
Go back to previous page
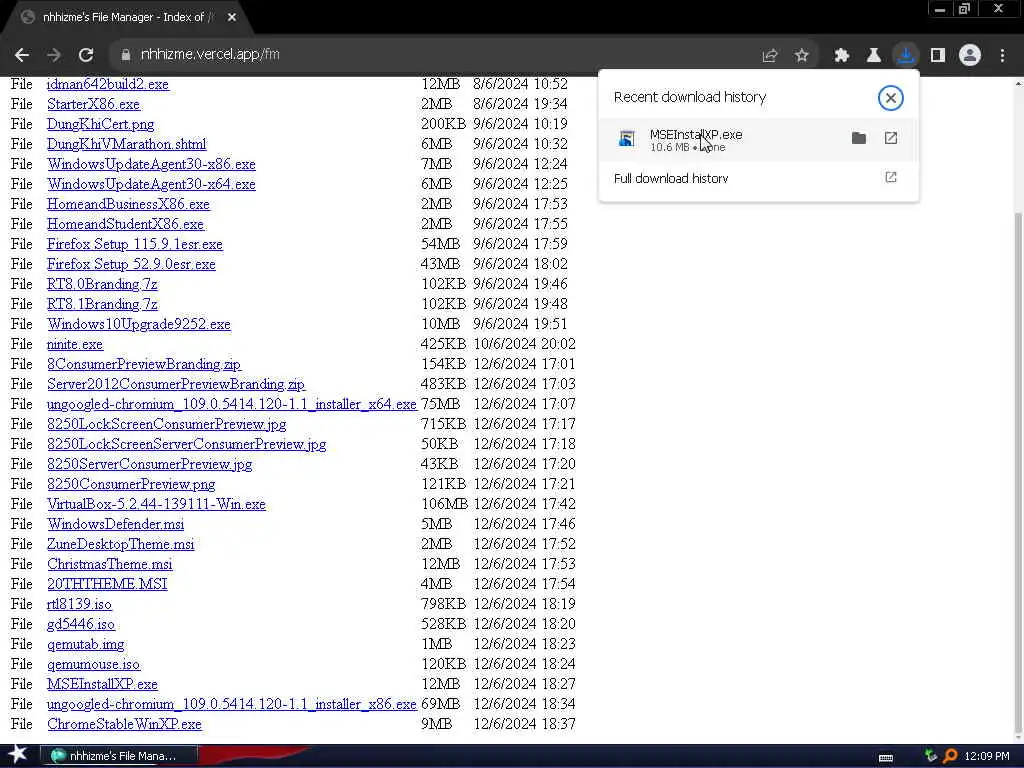[x=22, y=55]
